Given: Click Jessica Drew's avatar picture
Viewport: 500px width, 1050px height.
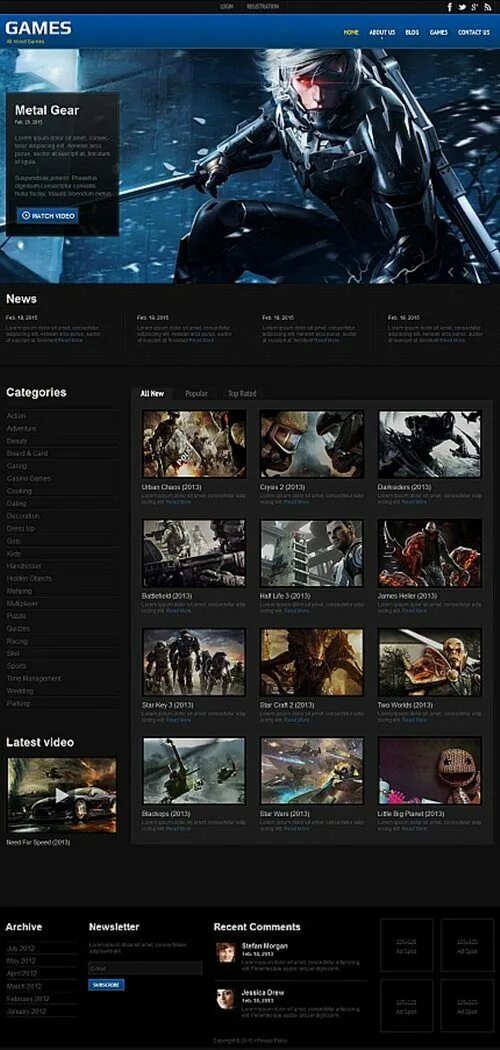Looking at the screenshot, I should click(226, 998).
